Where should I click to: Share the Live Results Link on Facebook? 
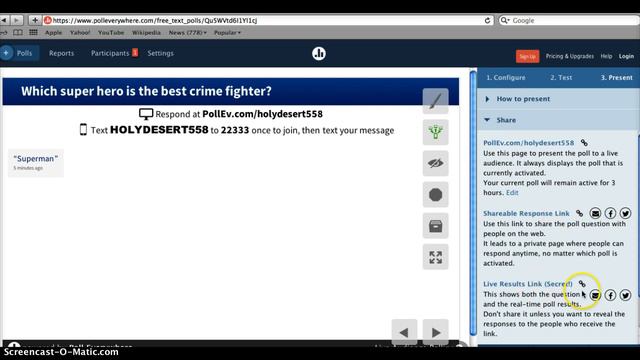tap(610, 295)
